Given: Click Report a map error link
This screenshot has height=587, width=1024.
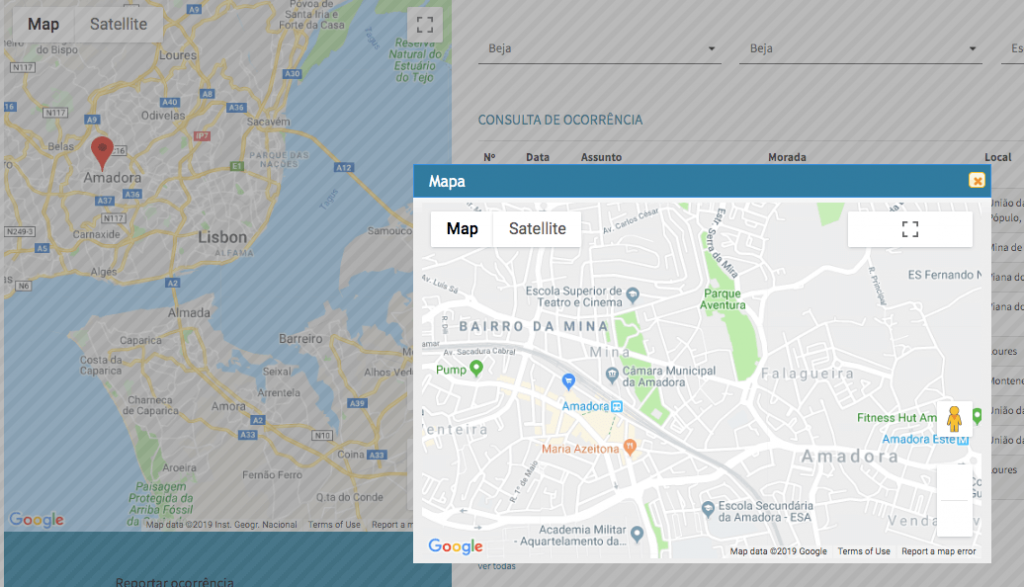Looking at the screenshot, I should pyautogui.click(x=938, y=551).
